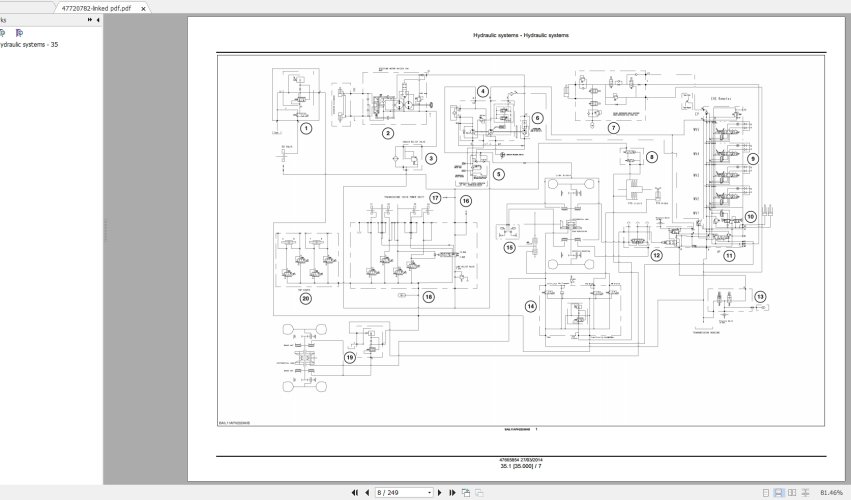This screenshot has height=500, width=851.
Task: Click the blue bookmark icon in sidebar
Action: [3, 32]
